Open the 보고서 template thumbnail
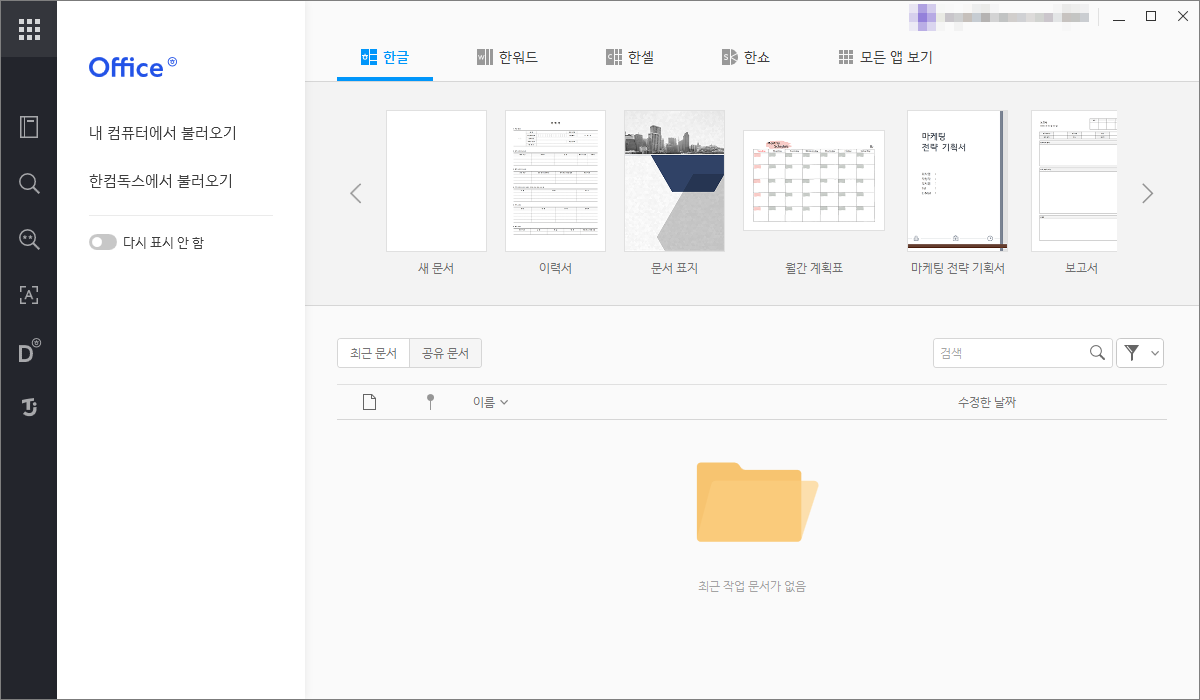 coord(1074,181)
